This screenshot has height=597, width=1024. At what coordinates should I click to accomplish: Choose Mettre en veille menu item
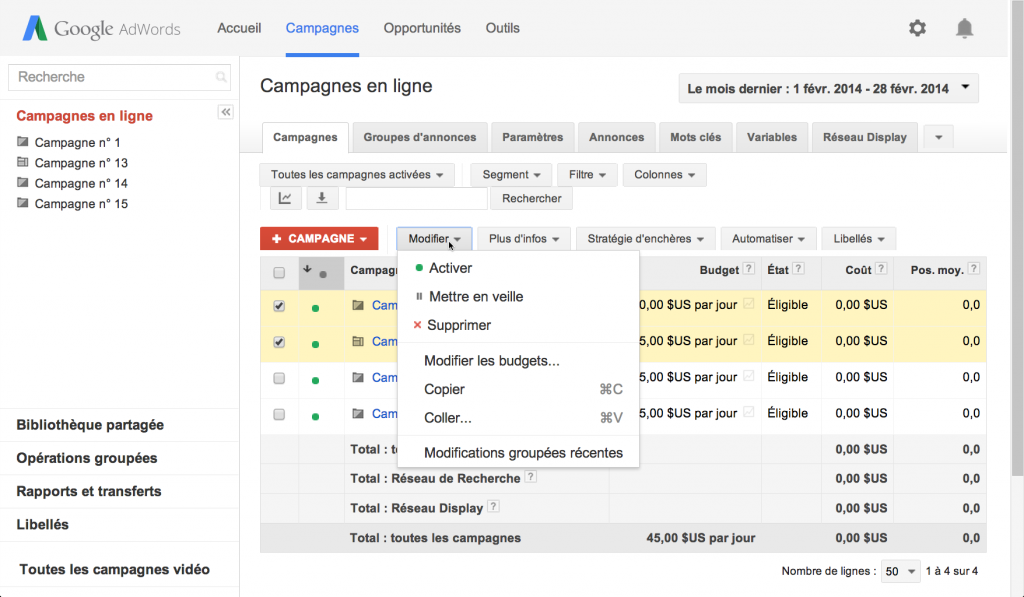tap(519, 297)
